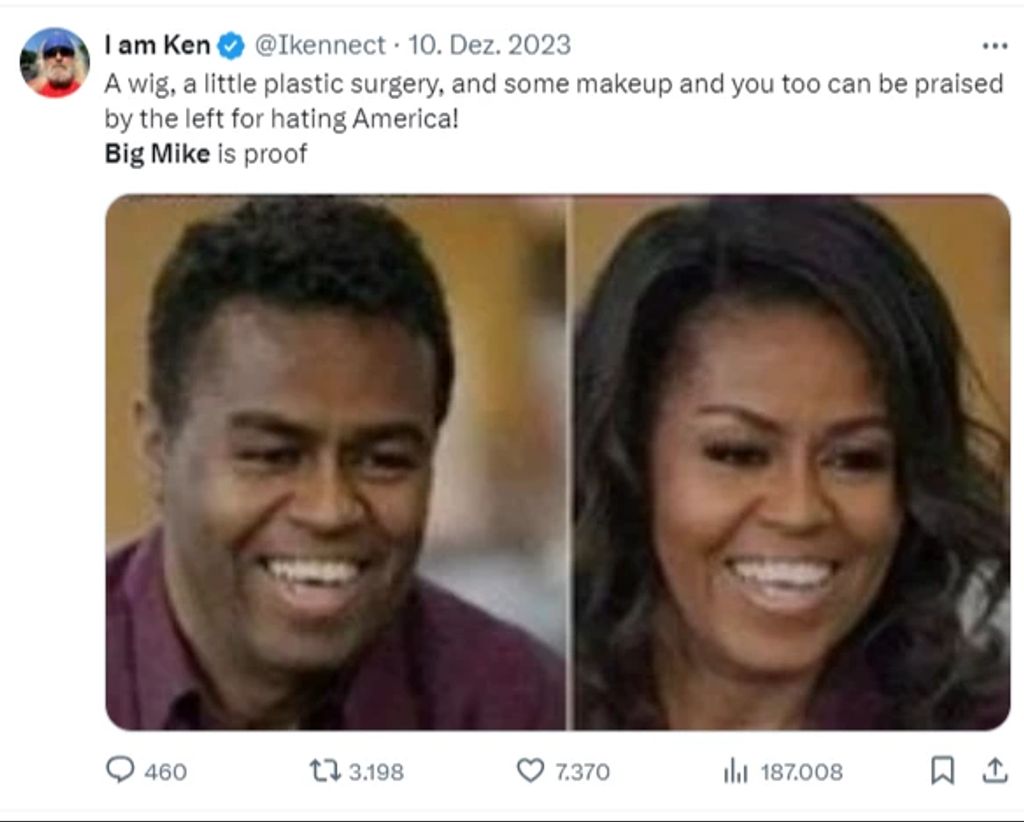Open the view analytics bar chart icon

tap(736, 770)
